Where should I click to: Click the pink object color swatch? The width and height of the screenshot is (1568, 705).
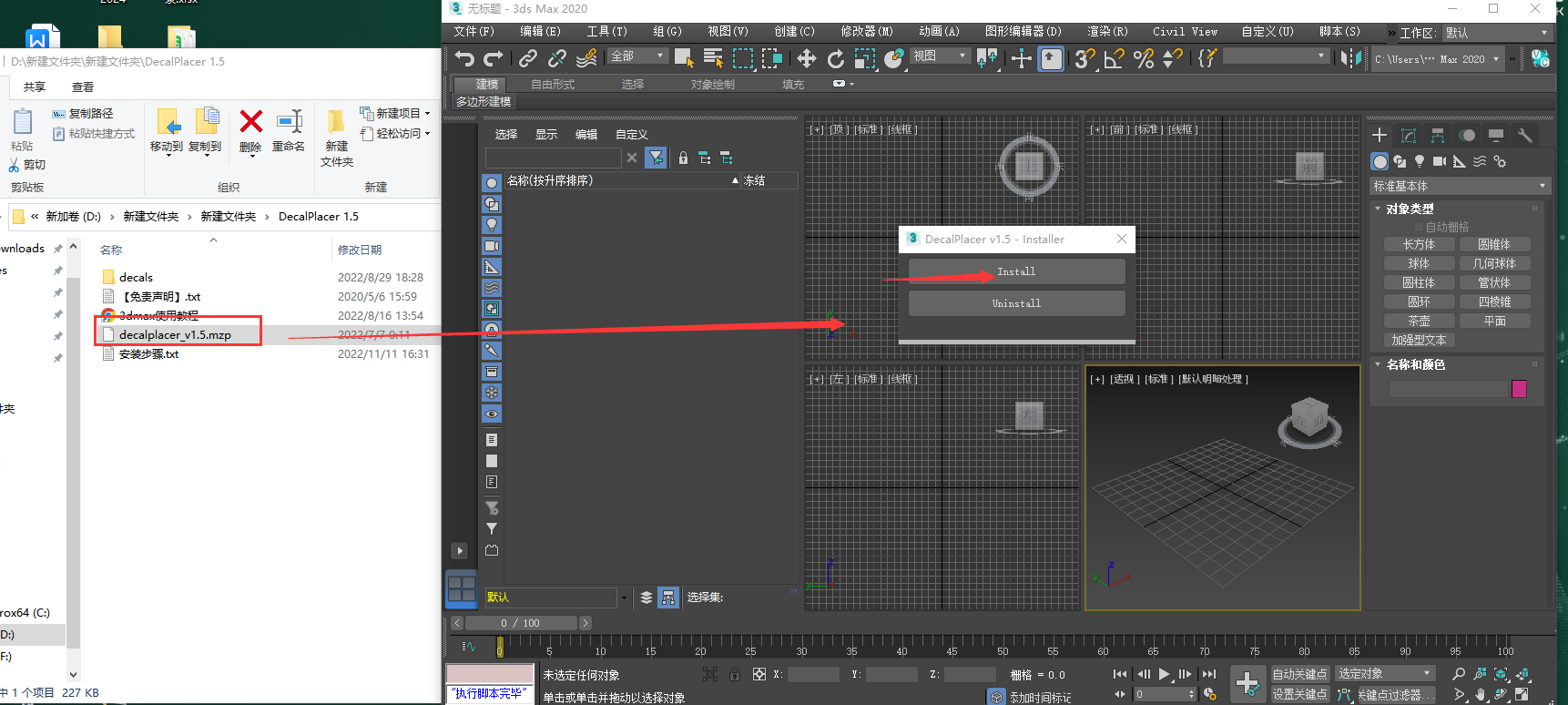coord(1519,389)
